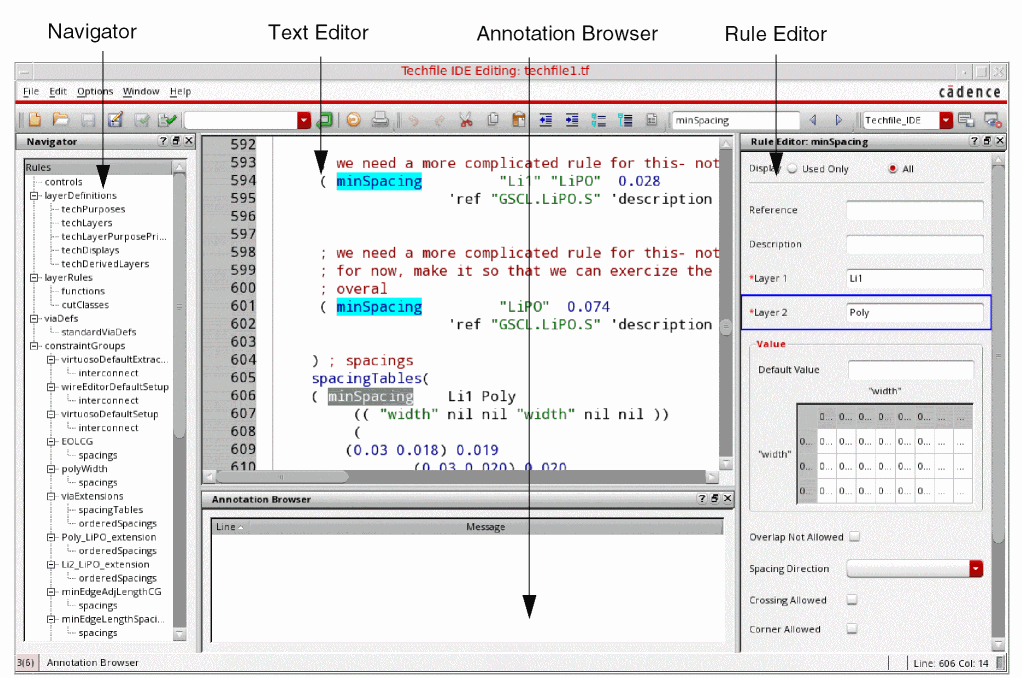Open the Techfile_IDE workspace dropdown

945,120
